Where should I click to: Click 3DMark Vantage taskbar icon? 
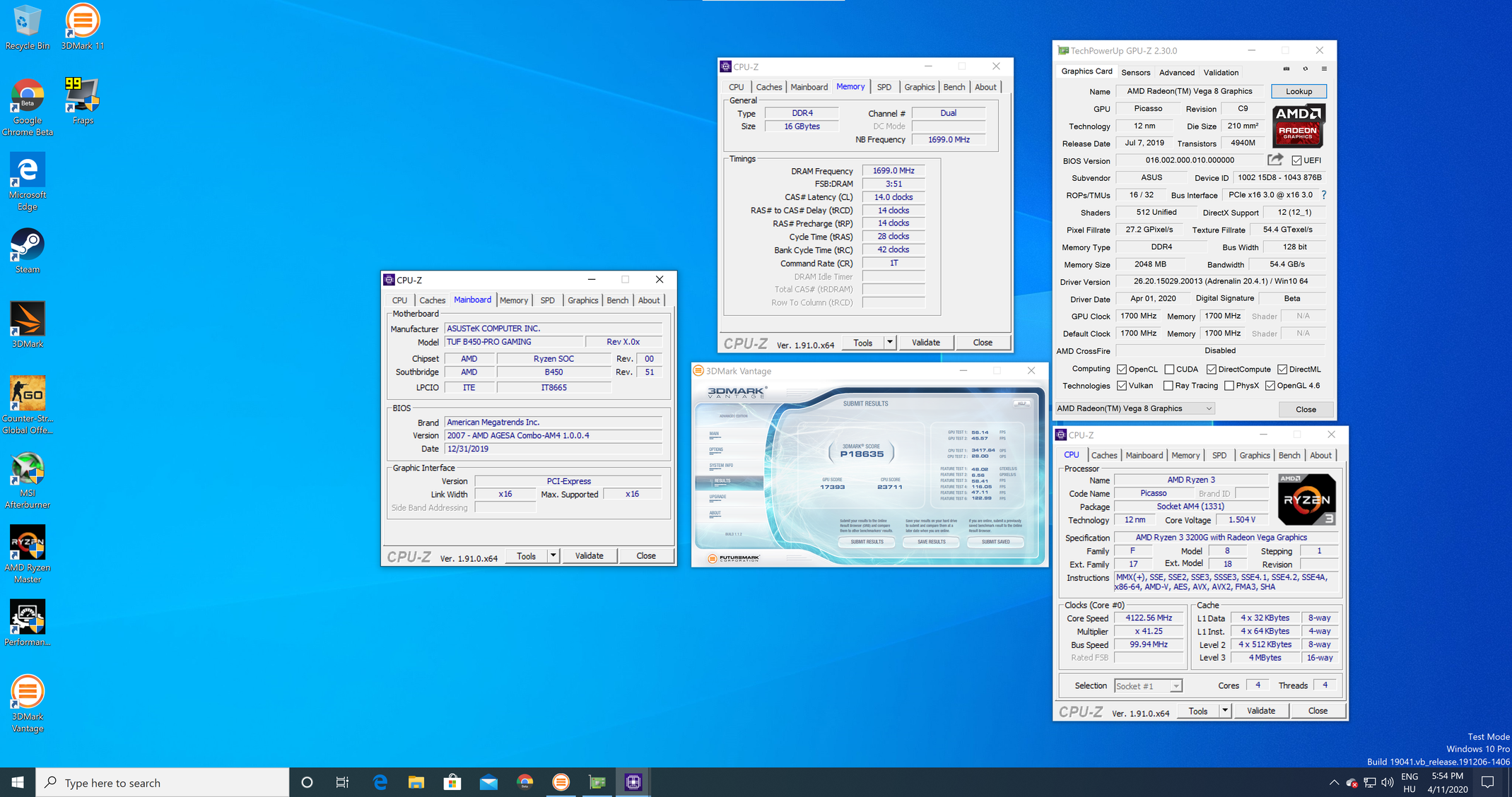pyautogui.click(x=561, y=782)
